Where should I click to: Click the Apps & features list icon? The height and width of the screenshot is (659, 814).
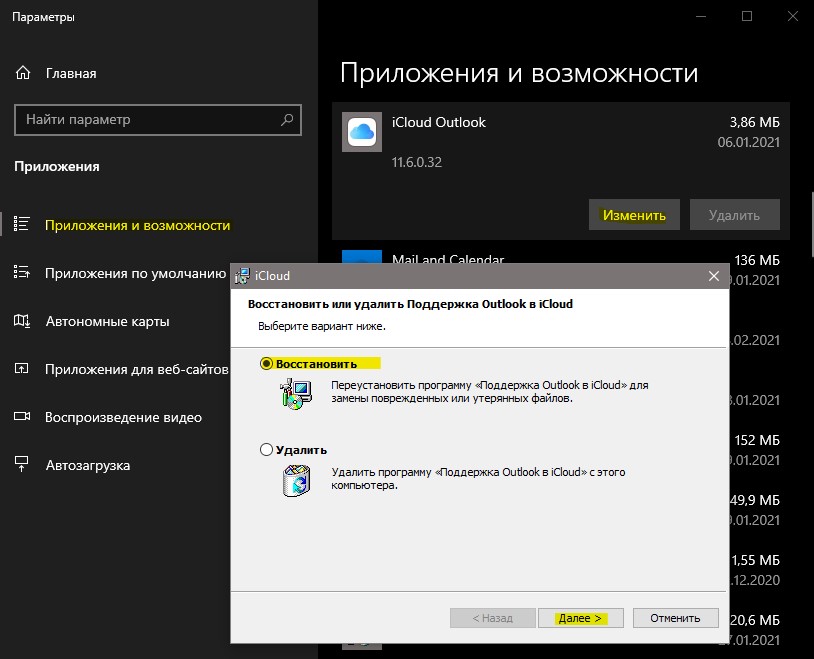click(22, 224)
